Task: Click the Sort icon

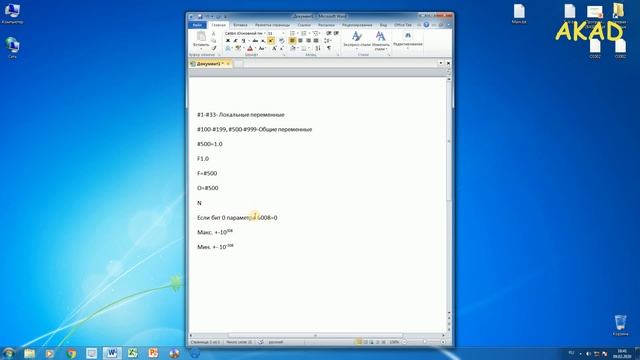Action: [318, 48]
